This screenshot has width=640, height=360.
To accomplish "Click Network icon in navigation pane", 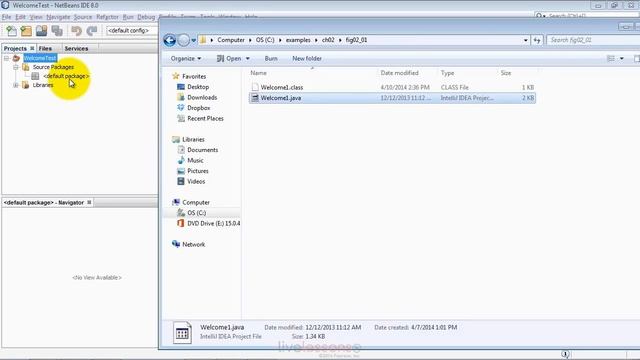I will point(176,244).
